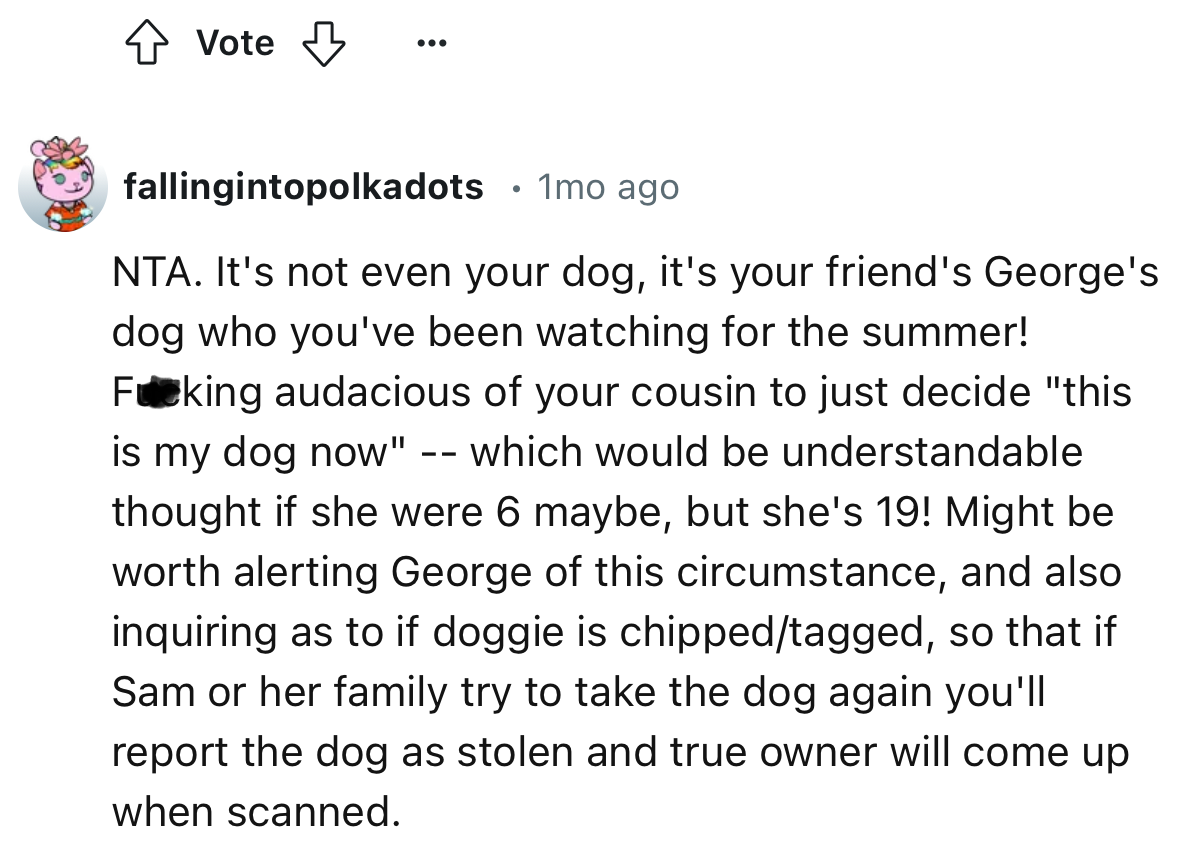The image size is (1178, 846).
Task: Click the word "audacious" in the comment
Action: coord(373,392)
